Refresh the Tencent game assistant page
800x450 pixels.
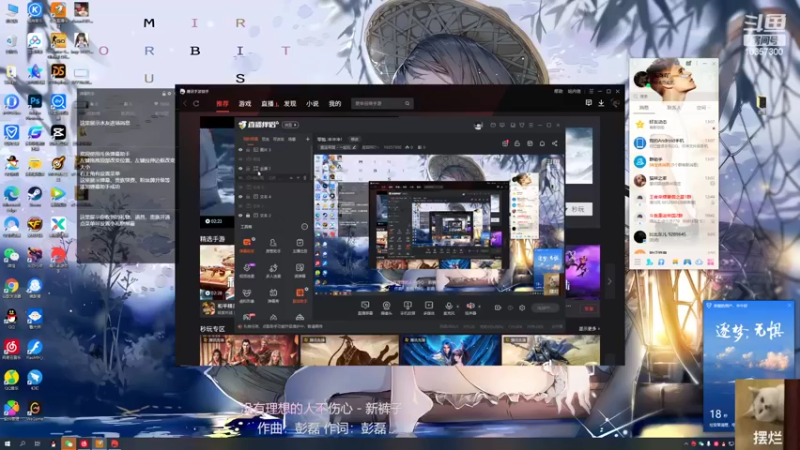coord(196,104)
